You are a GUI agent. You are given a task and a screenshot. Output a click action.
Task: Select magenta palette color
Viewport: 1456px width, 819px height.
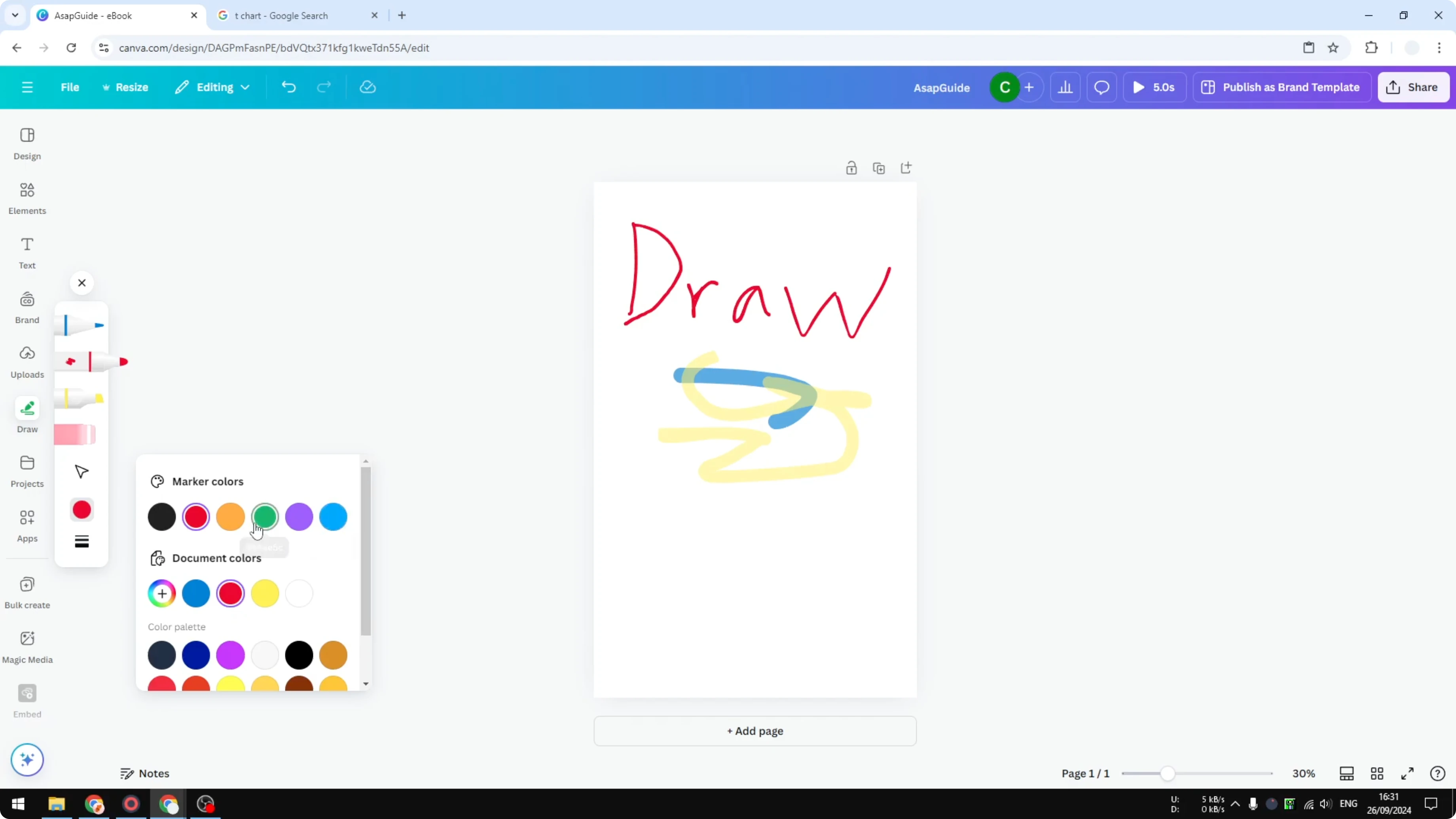pos(231,655)
